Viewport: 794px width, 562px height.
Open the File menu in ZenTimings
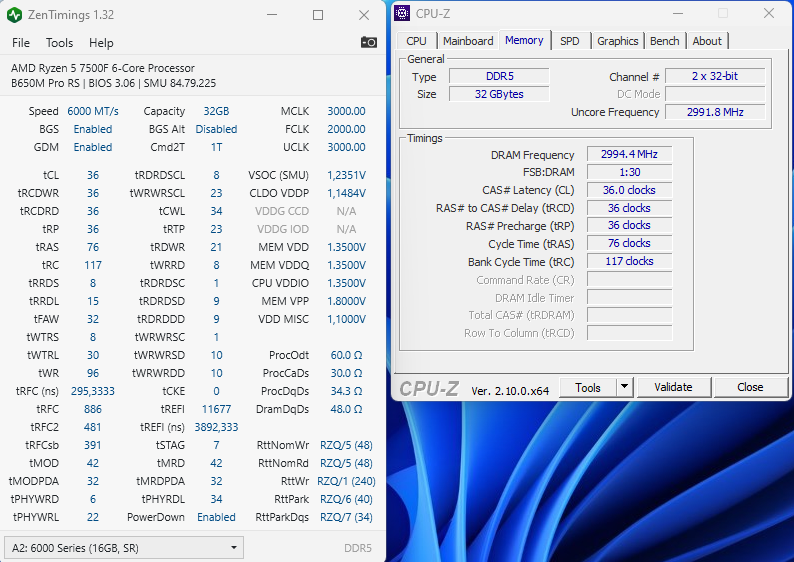21,43
